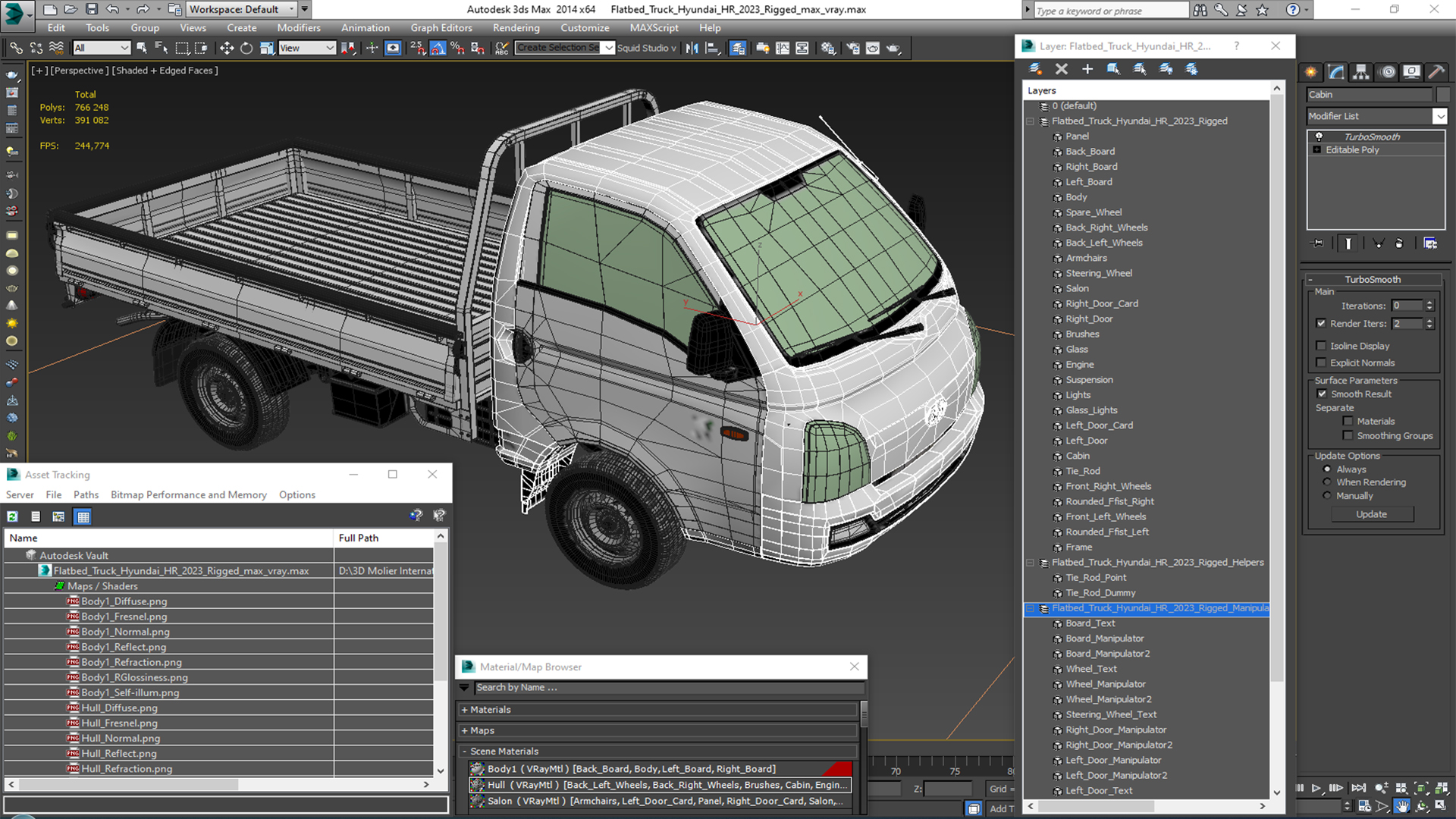Open the MAXScript menu
Screen dimensions: 1456x819
coord(654,28)
